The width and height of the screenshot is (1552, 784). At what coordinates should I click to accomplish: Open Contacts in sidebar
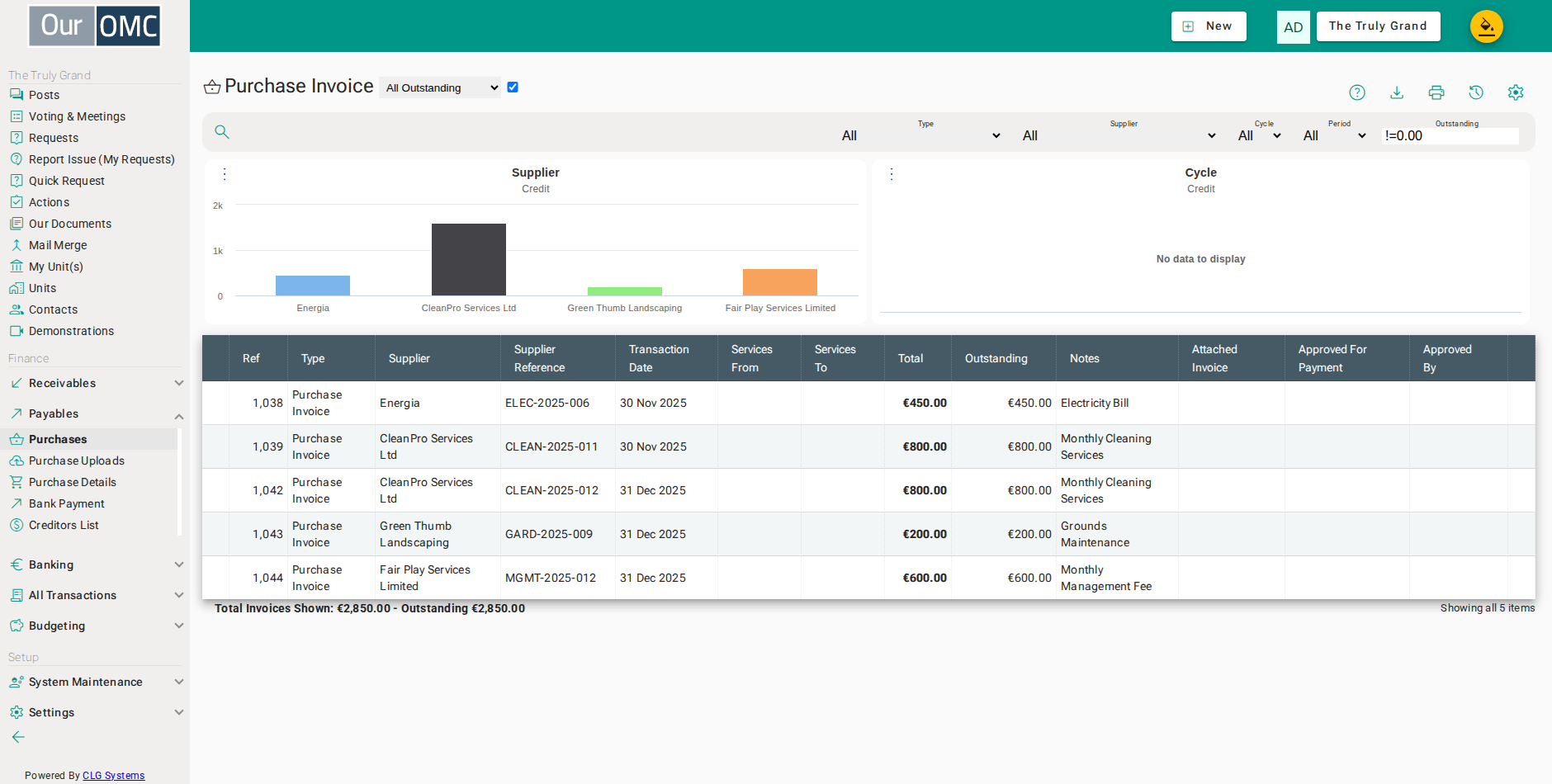click(x=53, y=309)
